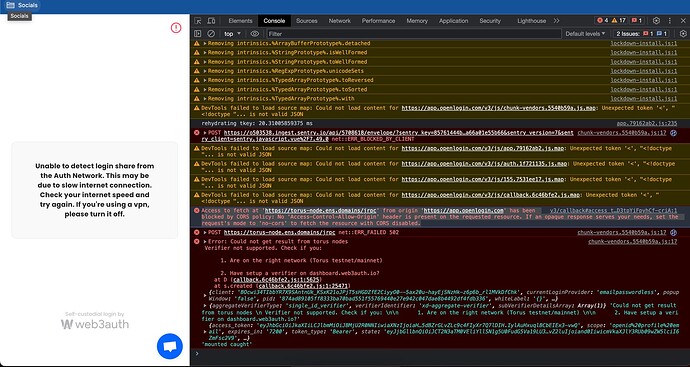Image resolution: width=690 pixels, height=367 pixels.
Task: Expand the StringPrototype.isWellFormed warning
Action: [205, 53]
